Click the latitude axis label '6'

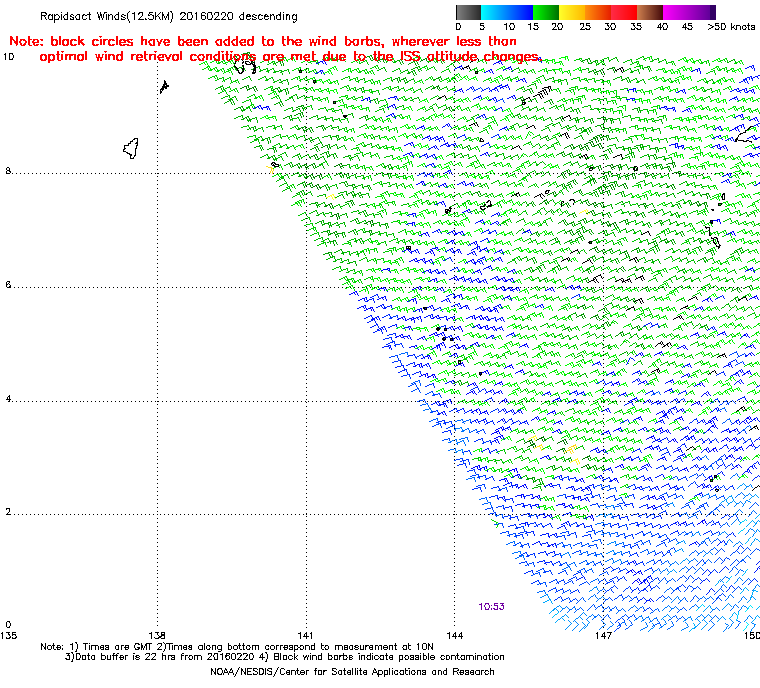click(8, 285)
